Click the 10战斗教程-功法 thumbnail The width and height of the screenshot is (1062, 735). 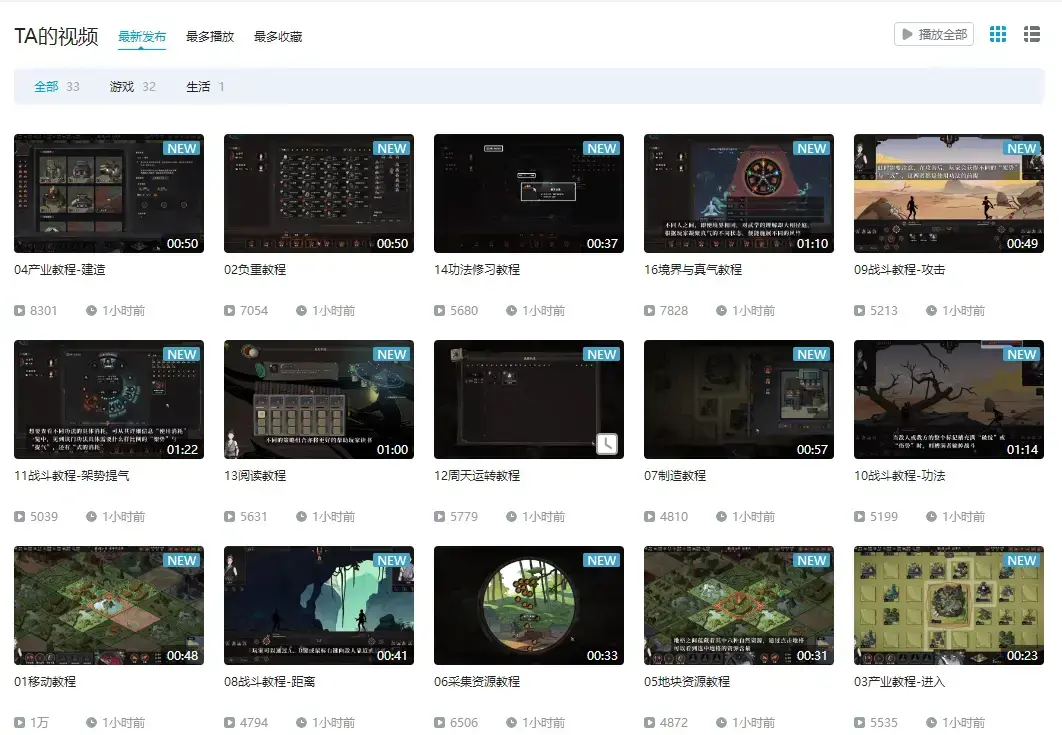click(948, 399)
